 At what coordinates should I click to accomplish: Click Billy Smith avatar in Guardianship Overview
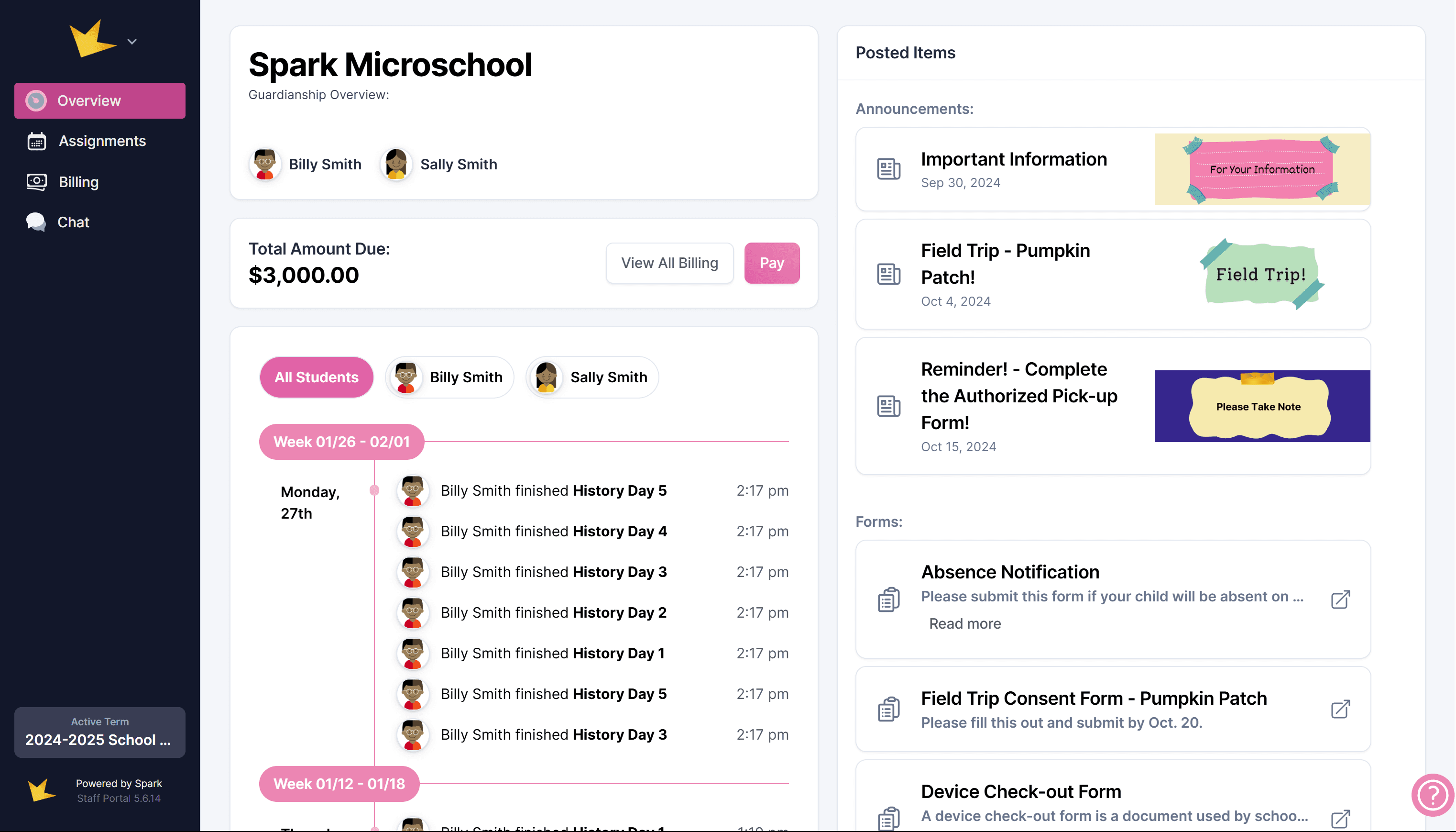(265, 164)
